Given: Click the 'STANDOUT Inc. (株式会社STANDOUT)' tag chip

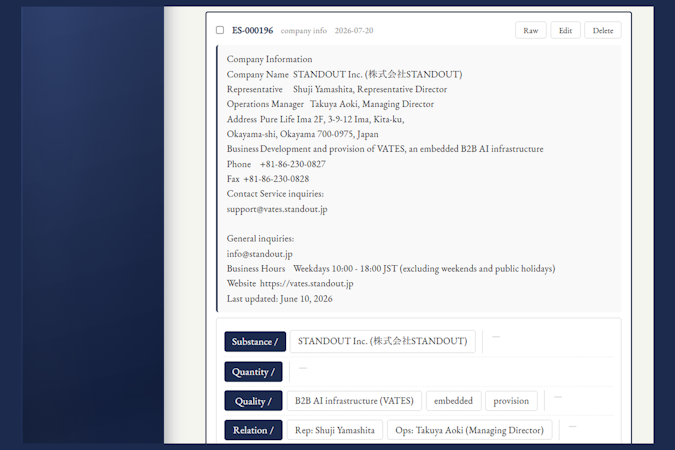Looking at the screenshot, I should pyautogui.click(x=382, y=341).
